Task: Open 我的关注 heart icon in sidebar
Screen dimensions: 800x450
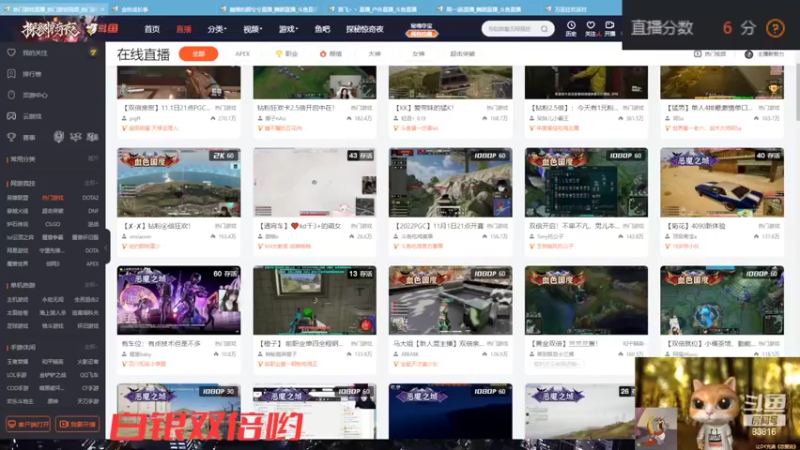Action: click(x=11, y=53)
